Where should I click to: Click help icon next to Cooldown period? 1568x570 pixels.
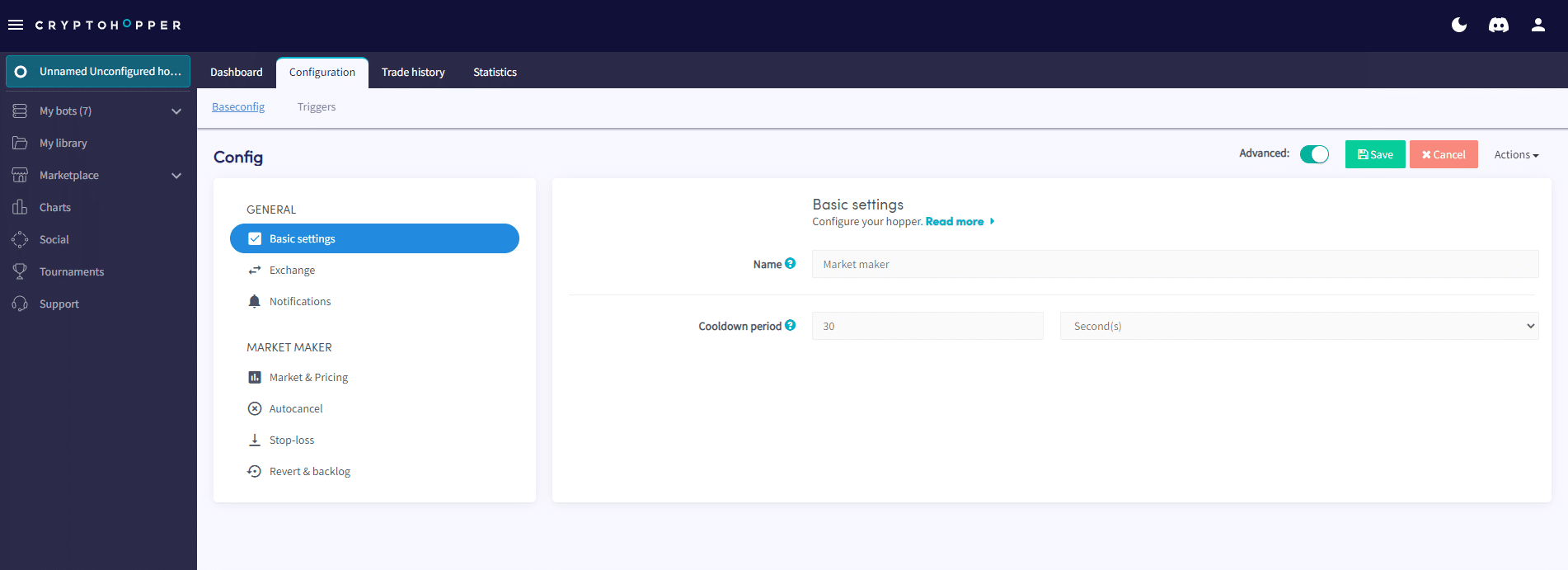click(790, 325)
